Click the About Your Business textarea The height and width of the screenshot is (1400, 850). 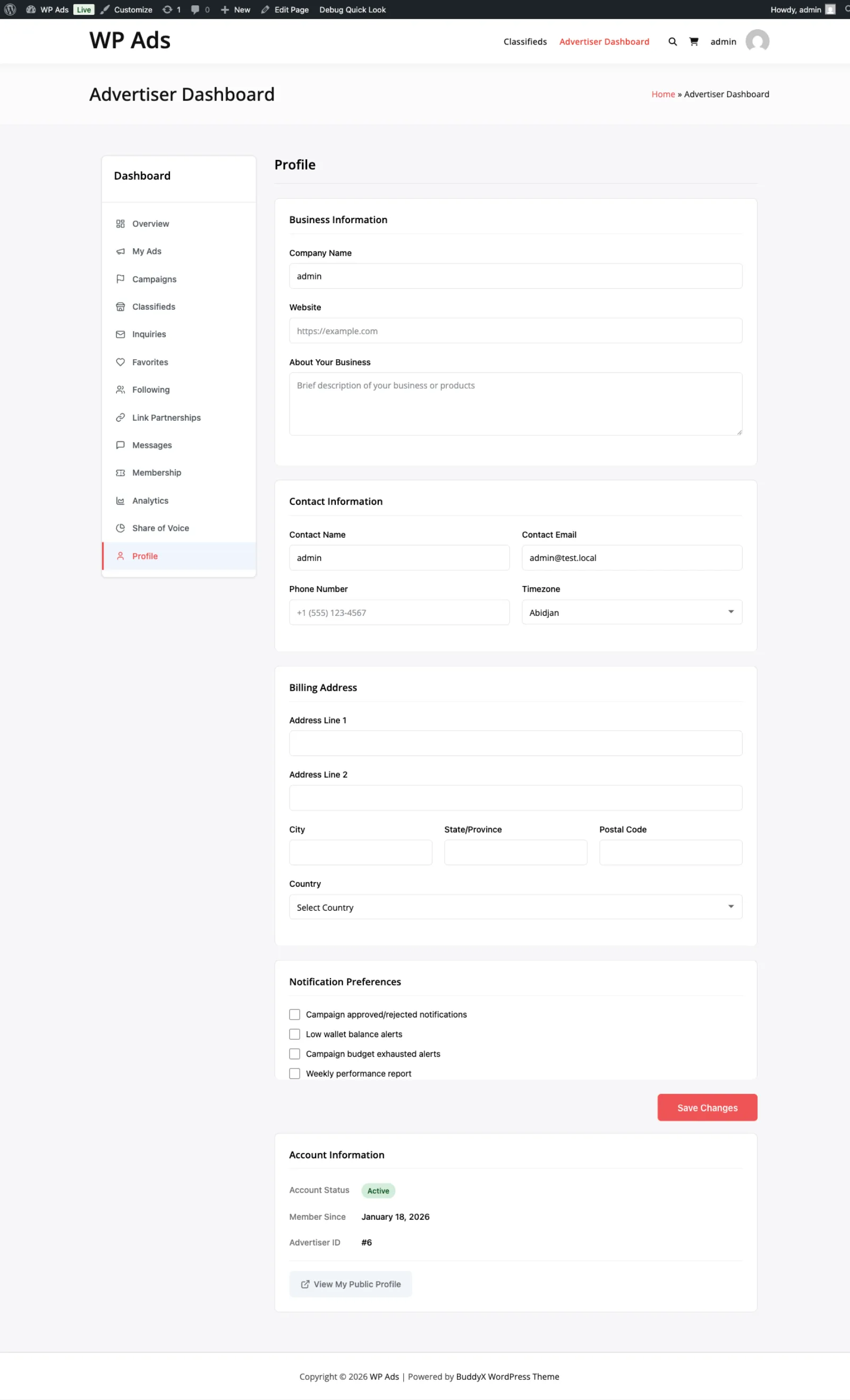click(x=515, y=404)
